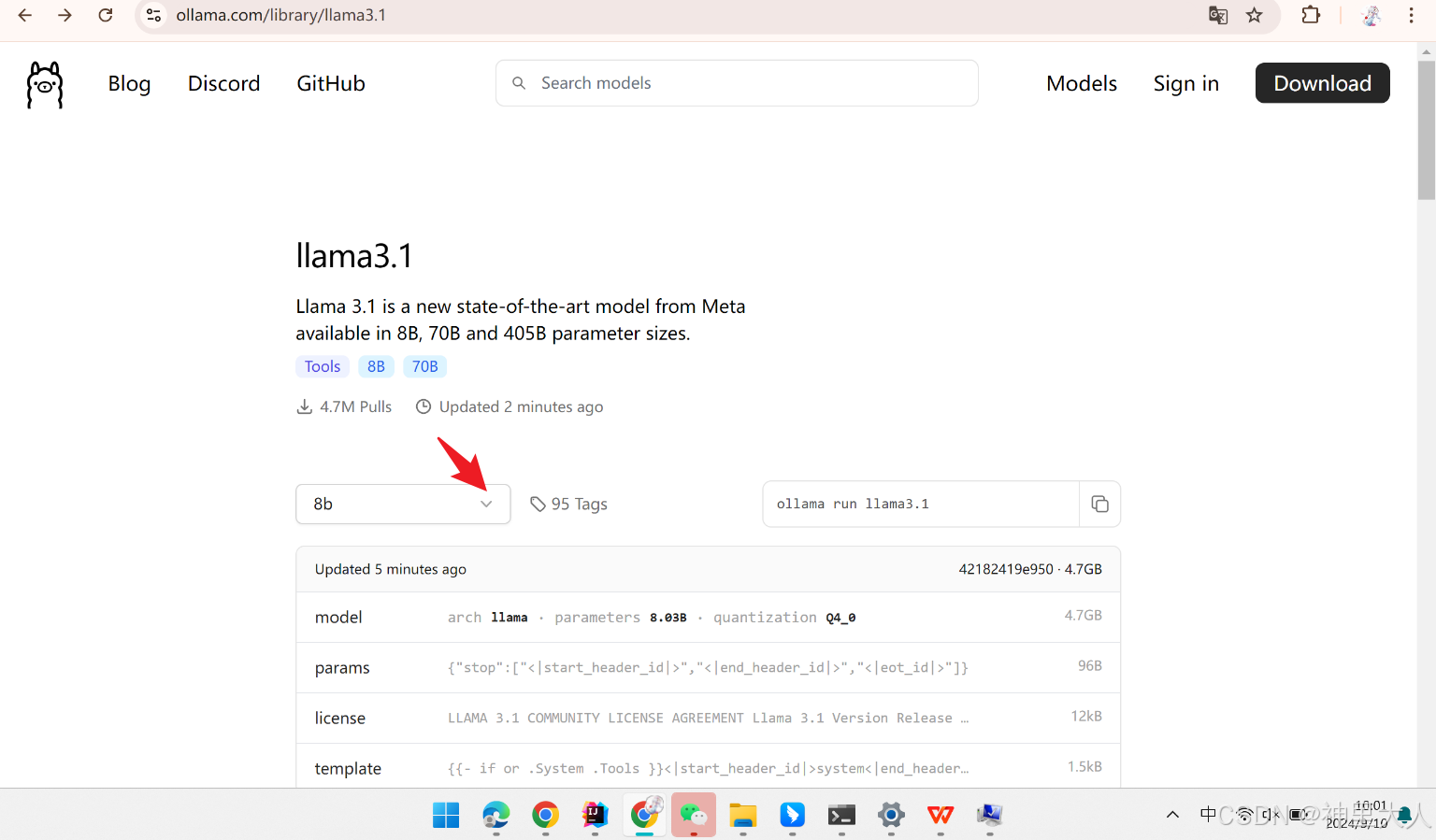Open the Models page
Viewport: 1436px width, 840px height.
1082,83
